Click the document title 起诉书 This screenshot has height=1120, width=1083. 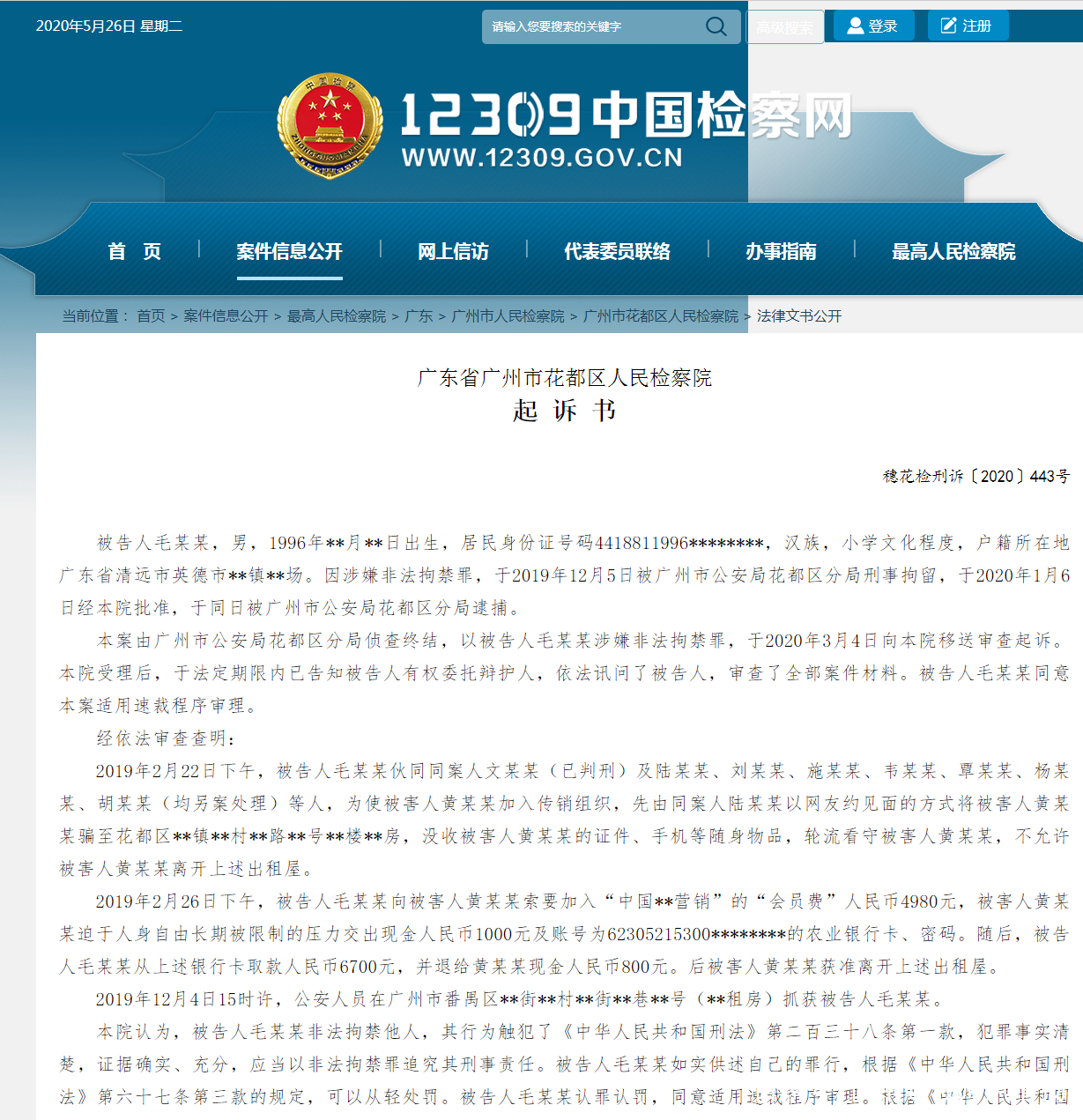(564, 411)
